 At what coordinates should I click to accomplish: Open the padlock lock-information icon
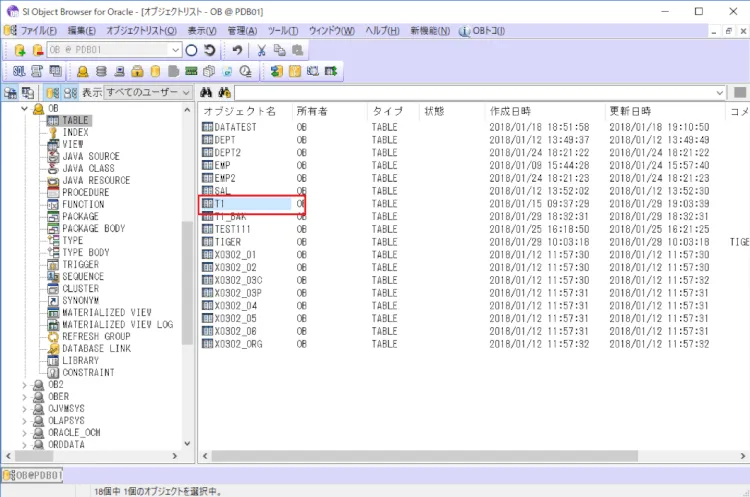[137, 71]
